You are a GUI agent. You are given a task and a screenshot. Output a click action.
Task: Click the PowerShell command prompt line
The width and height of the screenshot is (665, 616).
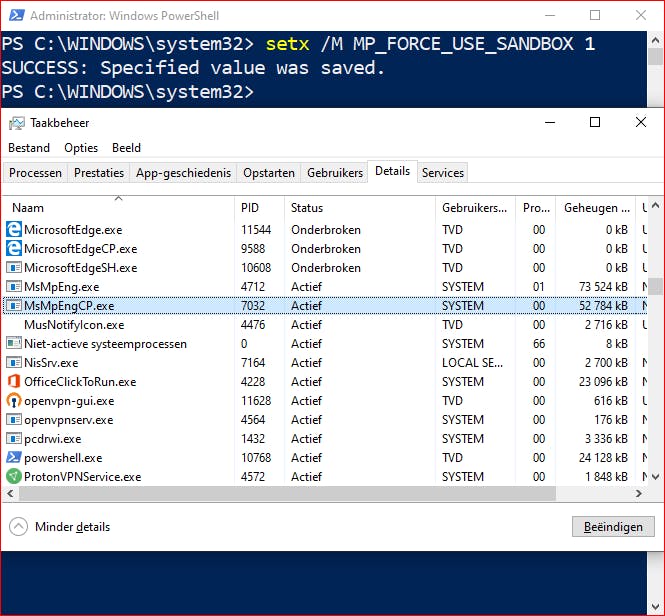[x=128, y=92]
